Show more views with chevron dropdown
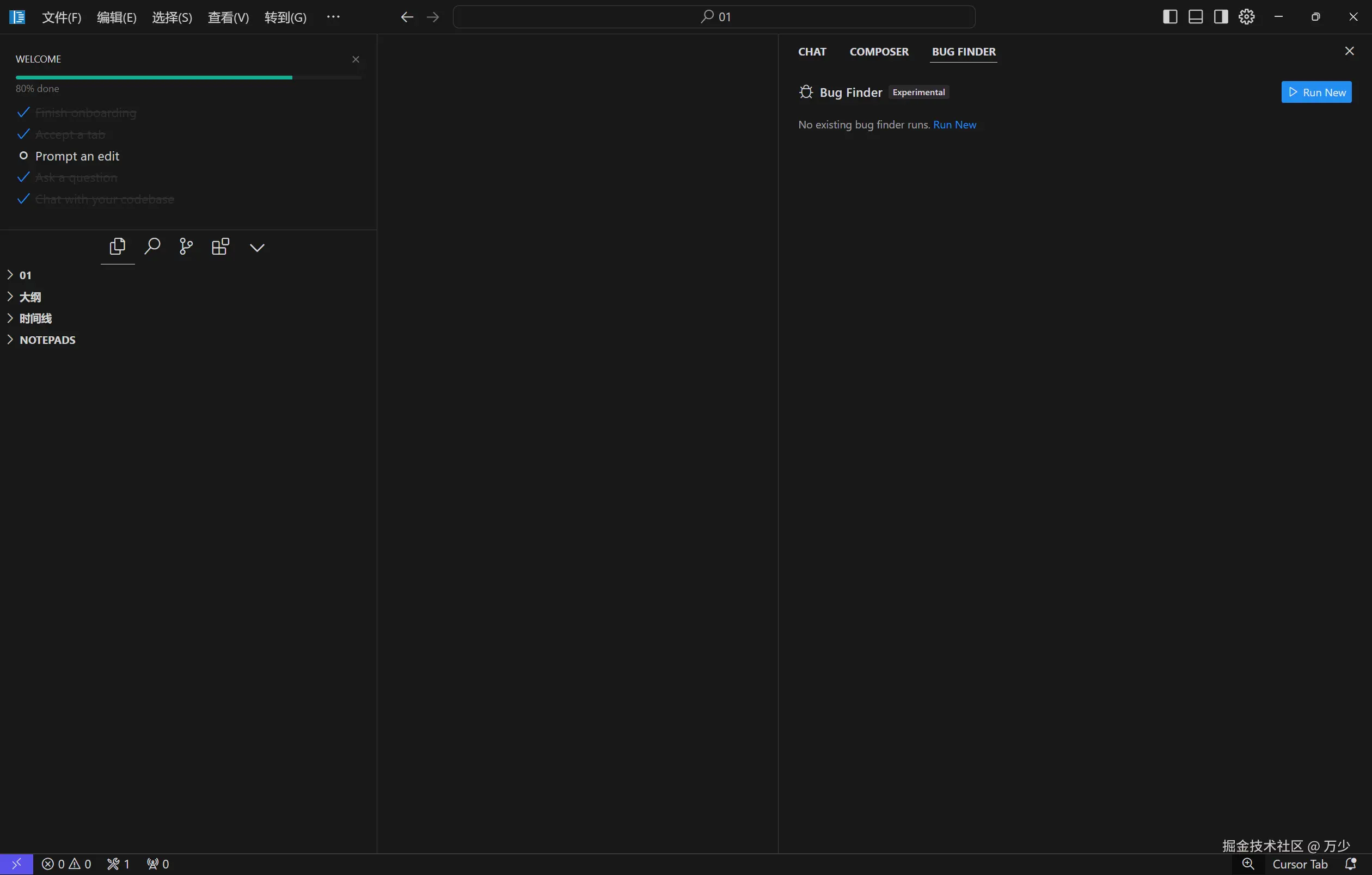This screenshot has width=1372, height=875. pos(257,247)
